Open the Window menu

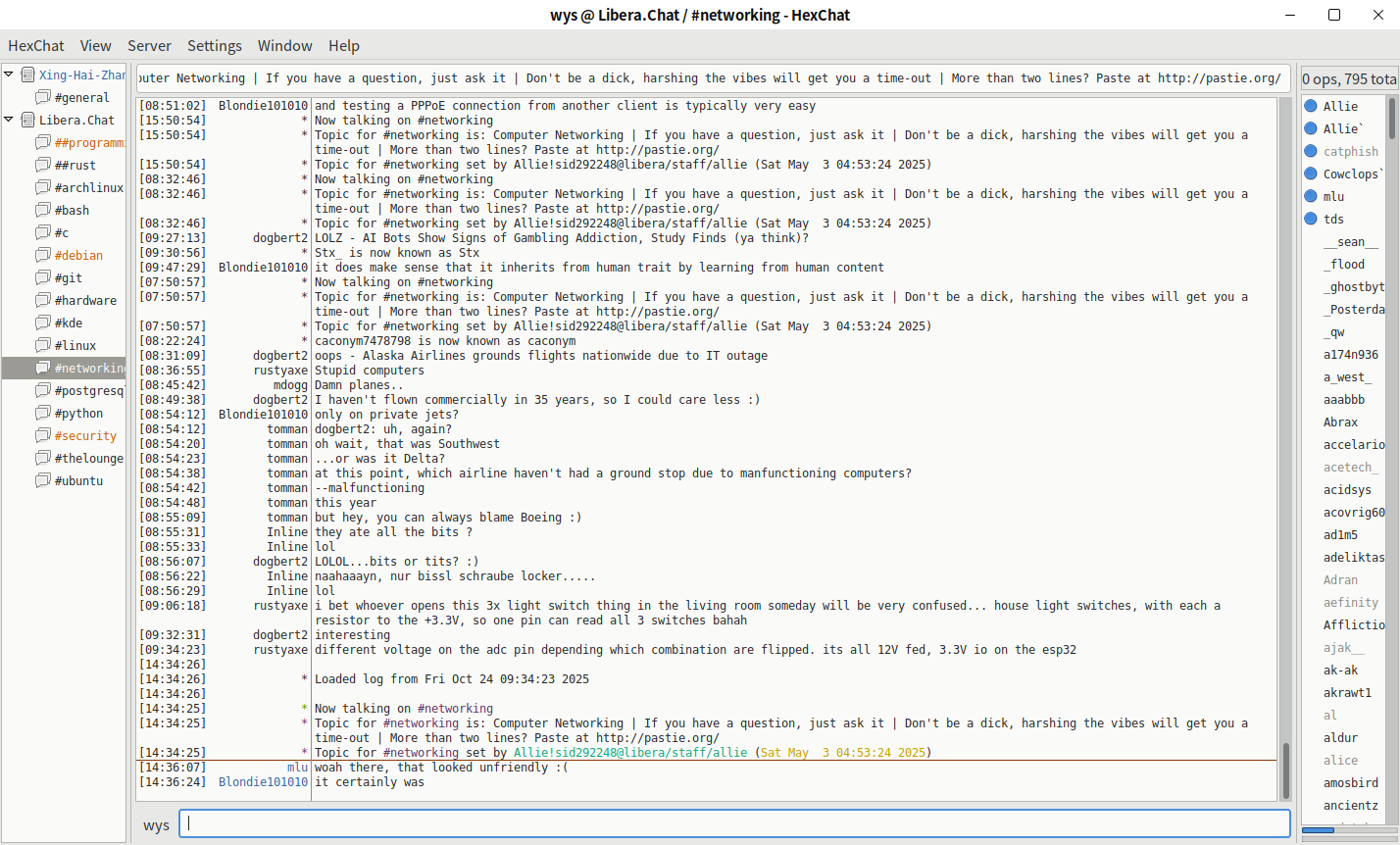284,45
